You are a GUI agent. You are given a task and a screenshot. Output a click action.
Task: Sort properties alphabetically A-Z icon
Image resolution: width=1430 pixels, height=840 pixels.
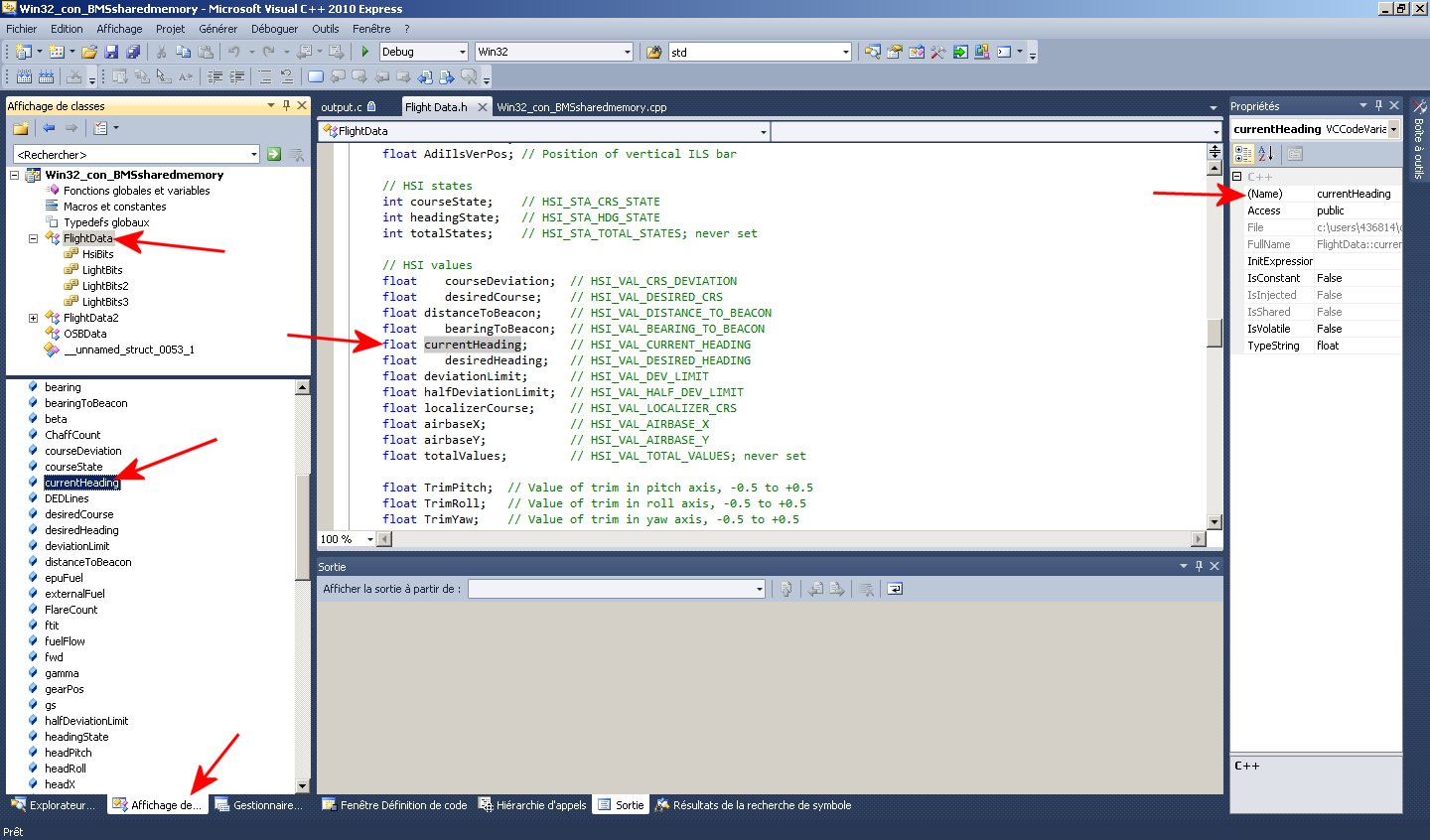(1265, 153)
